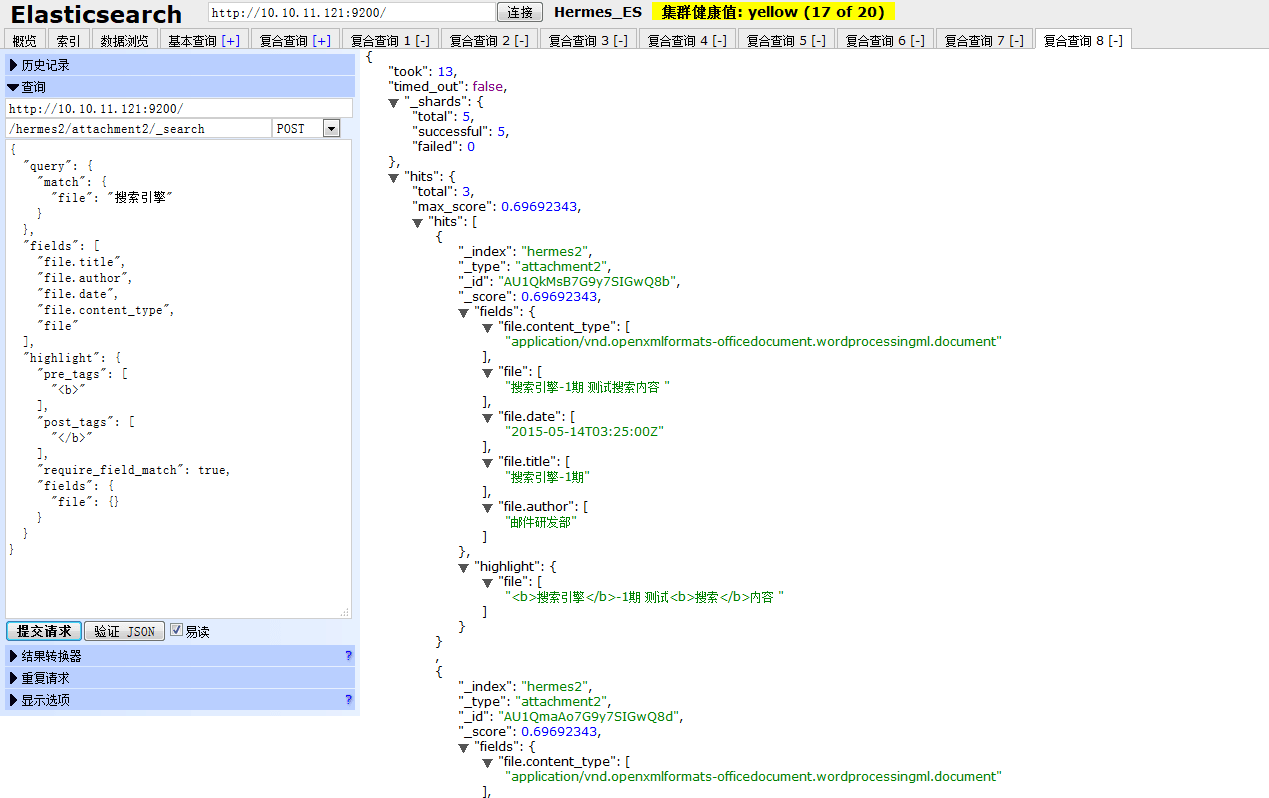Viewport: 1269px width, 798px height.
Task: Open the 概览 tab
Action: (x=25, y=40)
